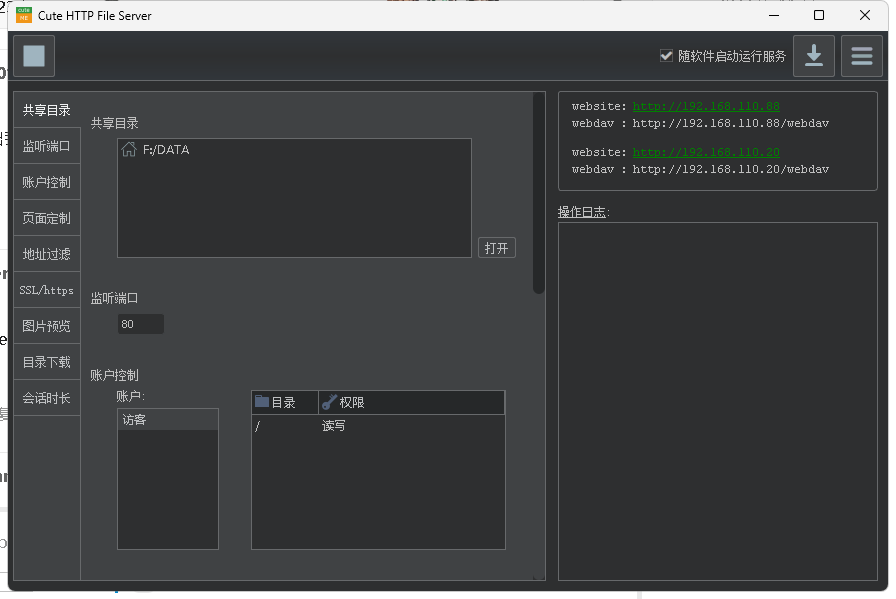The image size is (896, 599).
Task: Click the 打开 button
Action: tap(497, 248)
